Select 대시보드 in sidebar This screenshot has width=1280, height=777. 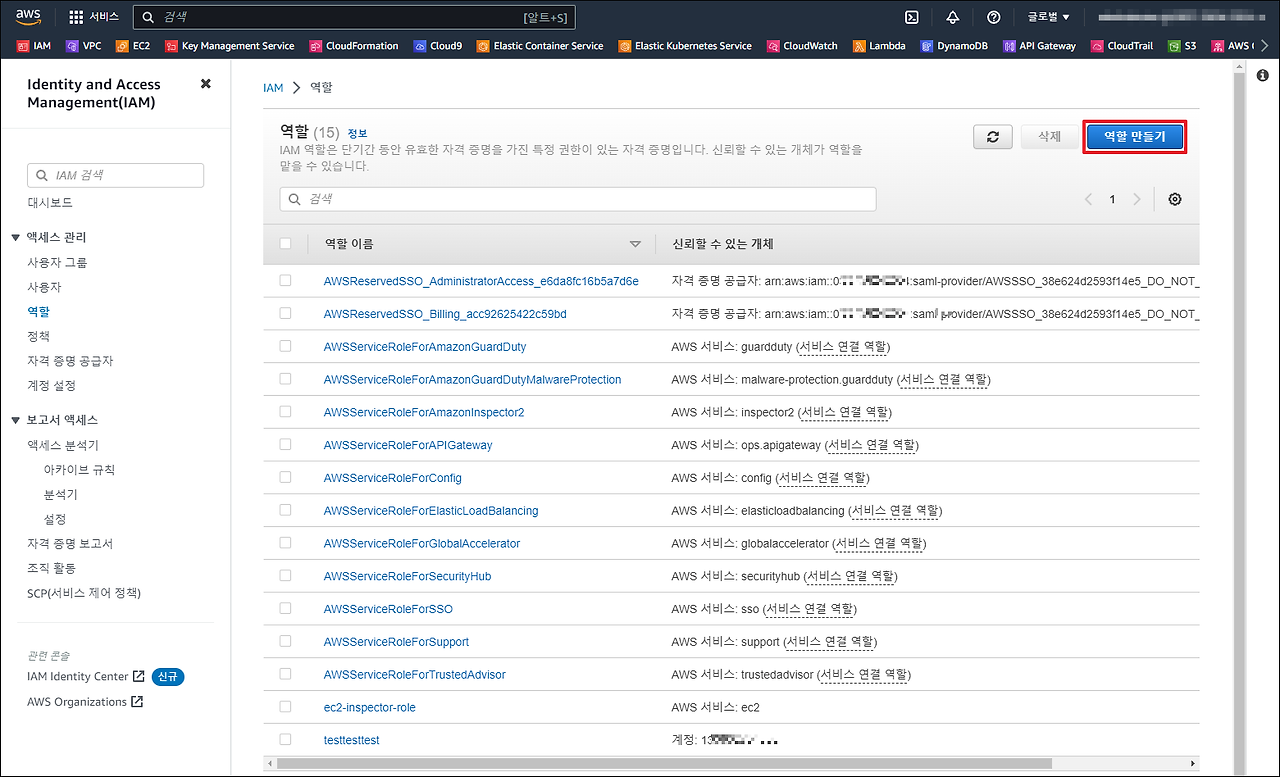coord(50,202)
